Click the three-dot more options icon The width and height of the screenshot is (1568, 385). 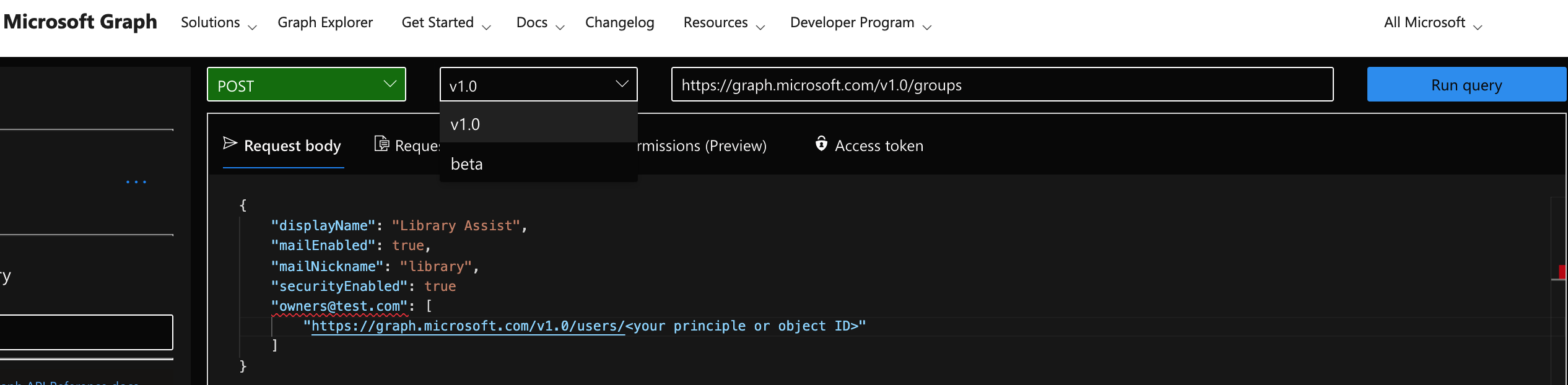pos(136,182)
